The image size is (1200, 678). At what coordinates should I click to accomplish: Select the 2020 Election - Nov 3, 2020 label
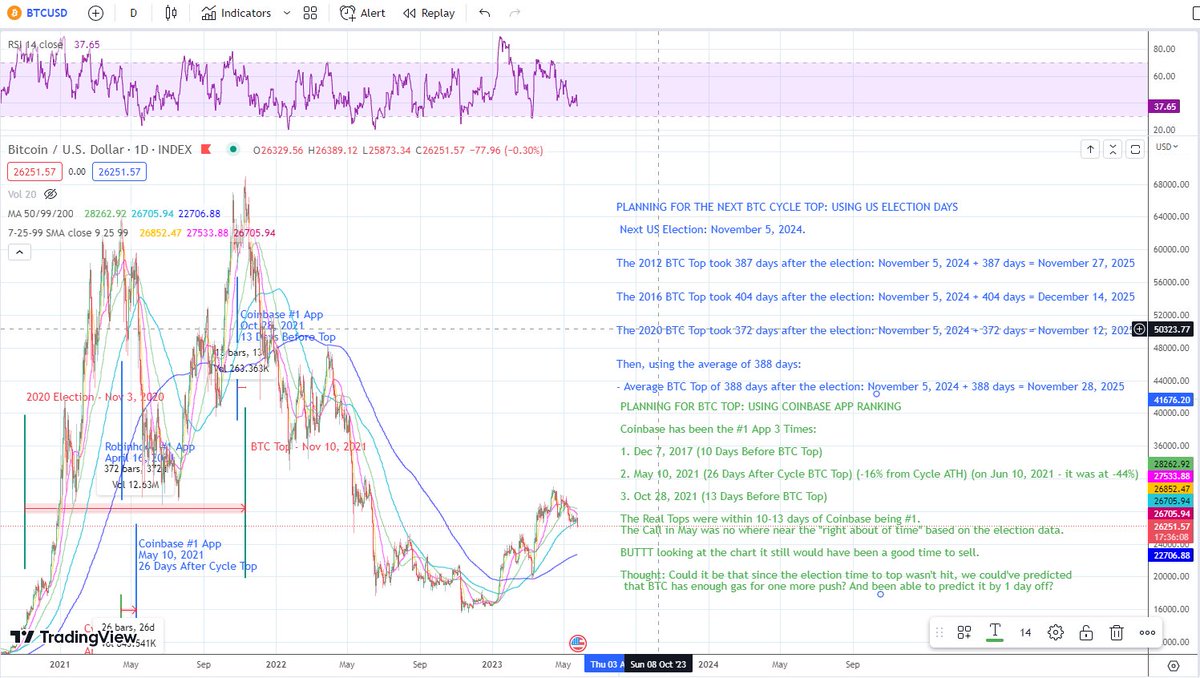click(x=94, y=397)
